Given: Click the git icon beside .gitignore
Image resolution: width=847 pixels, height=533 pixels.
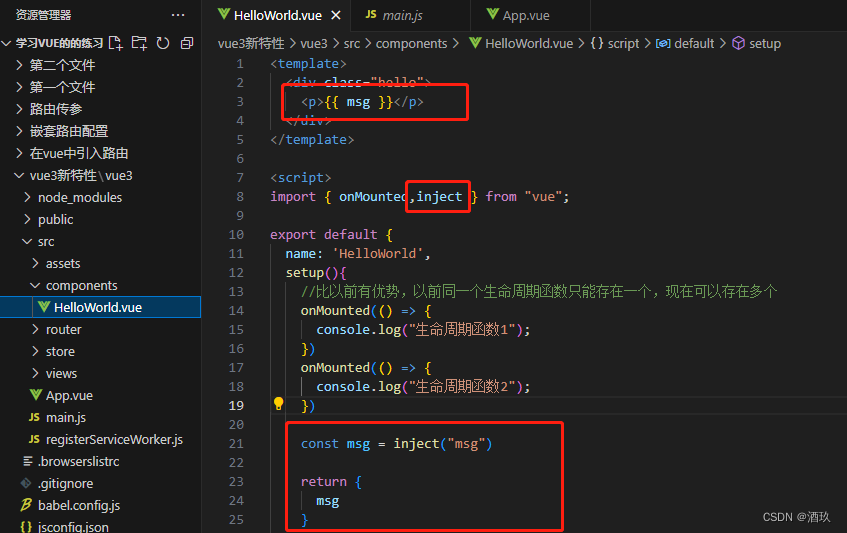Looking at the screenshot, I should coord(26,483).
